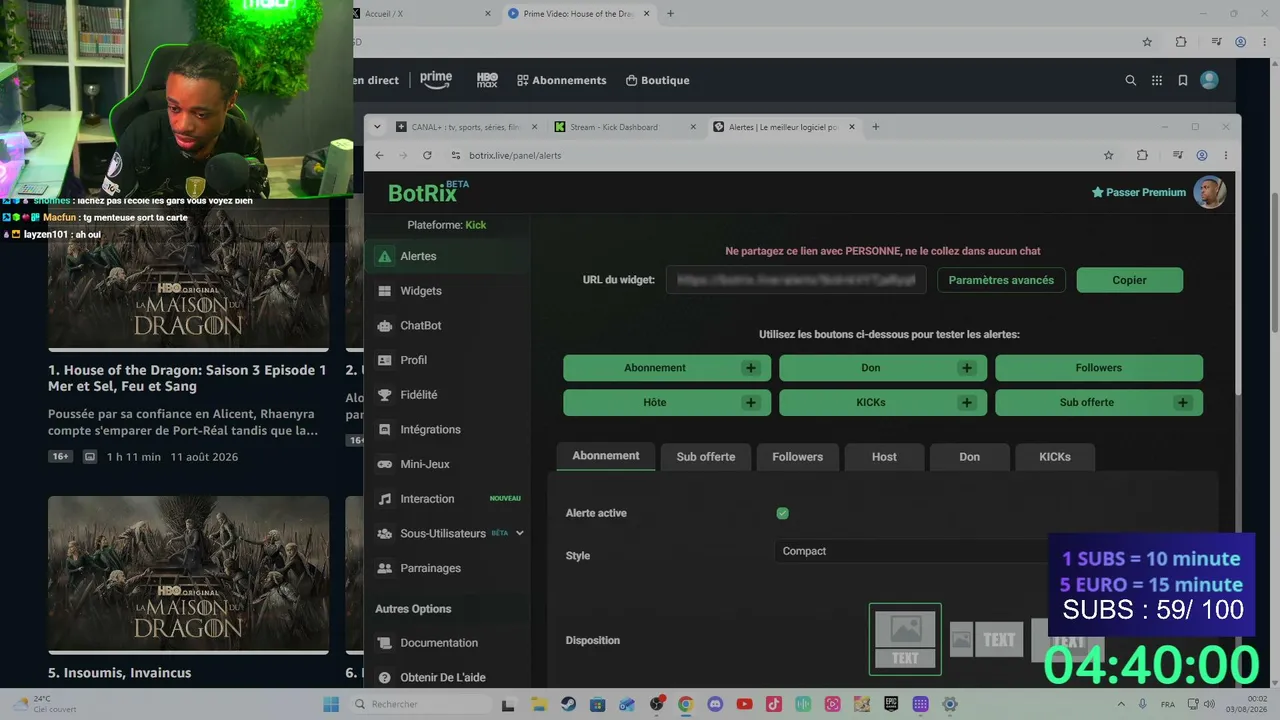Open the Mini-Jeux gamepad icon
This screenshot has width=1280, height=720.
point(384,464)
